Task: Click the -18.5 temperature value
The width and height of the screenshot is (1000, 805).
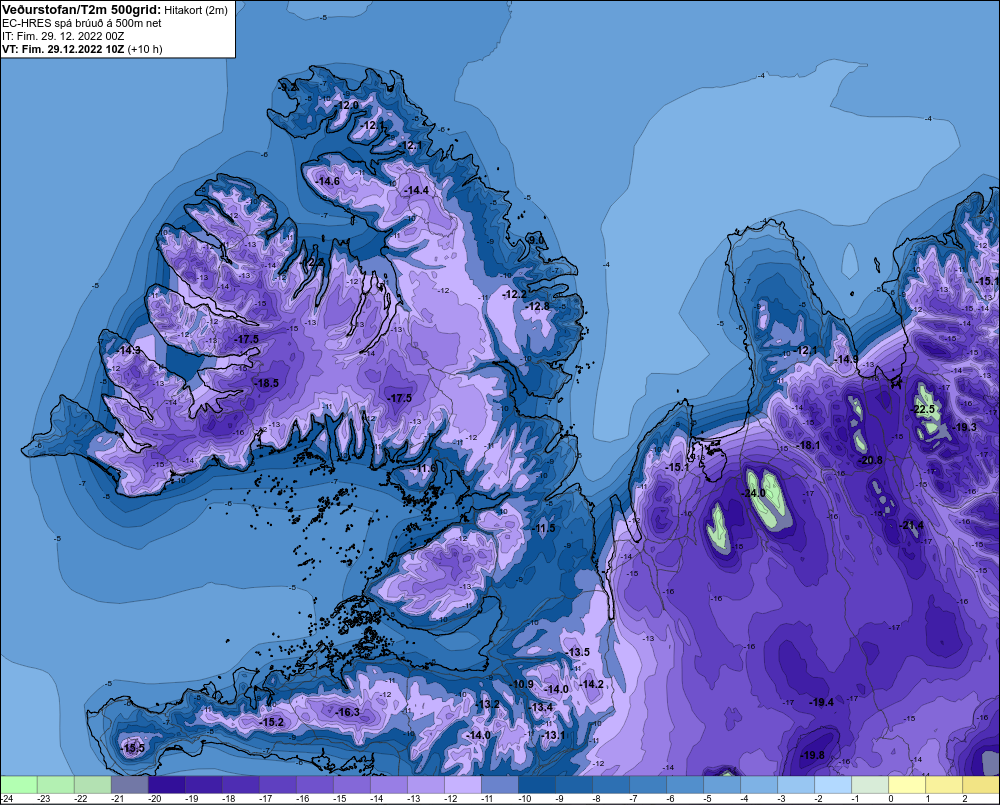Action: [x=267, y=383]
